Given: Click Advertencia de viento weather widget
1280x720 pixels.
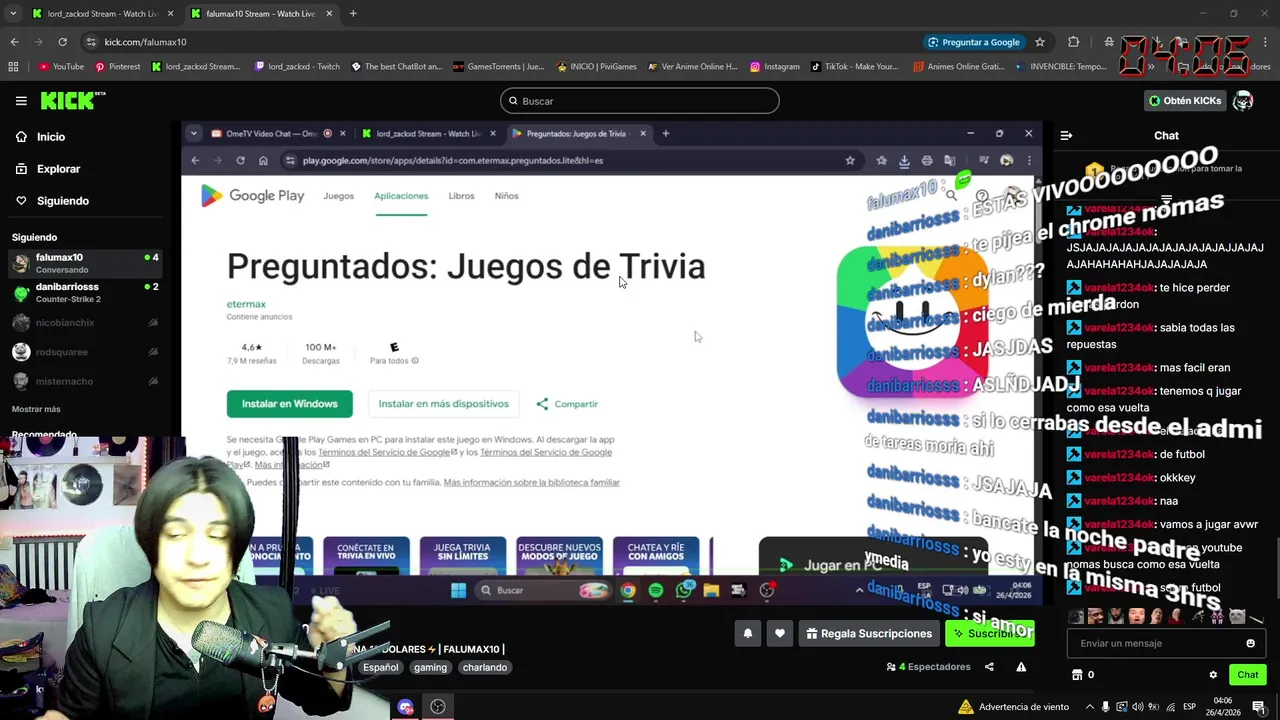Looking at the screenshot, I should pos(1014,707).
